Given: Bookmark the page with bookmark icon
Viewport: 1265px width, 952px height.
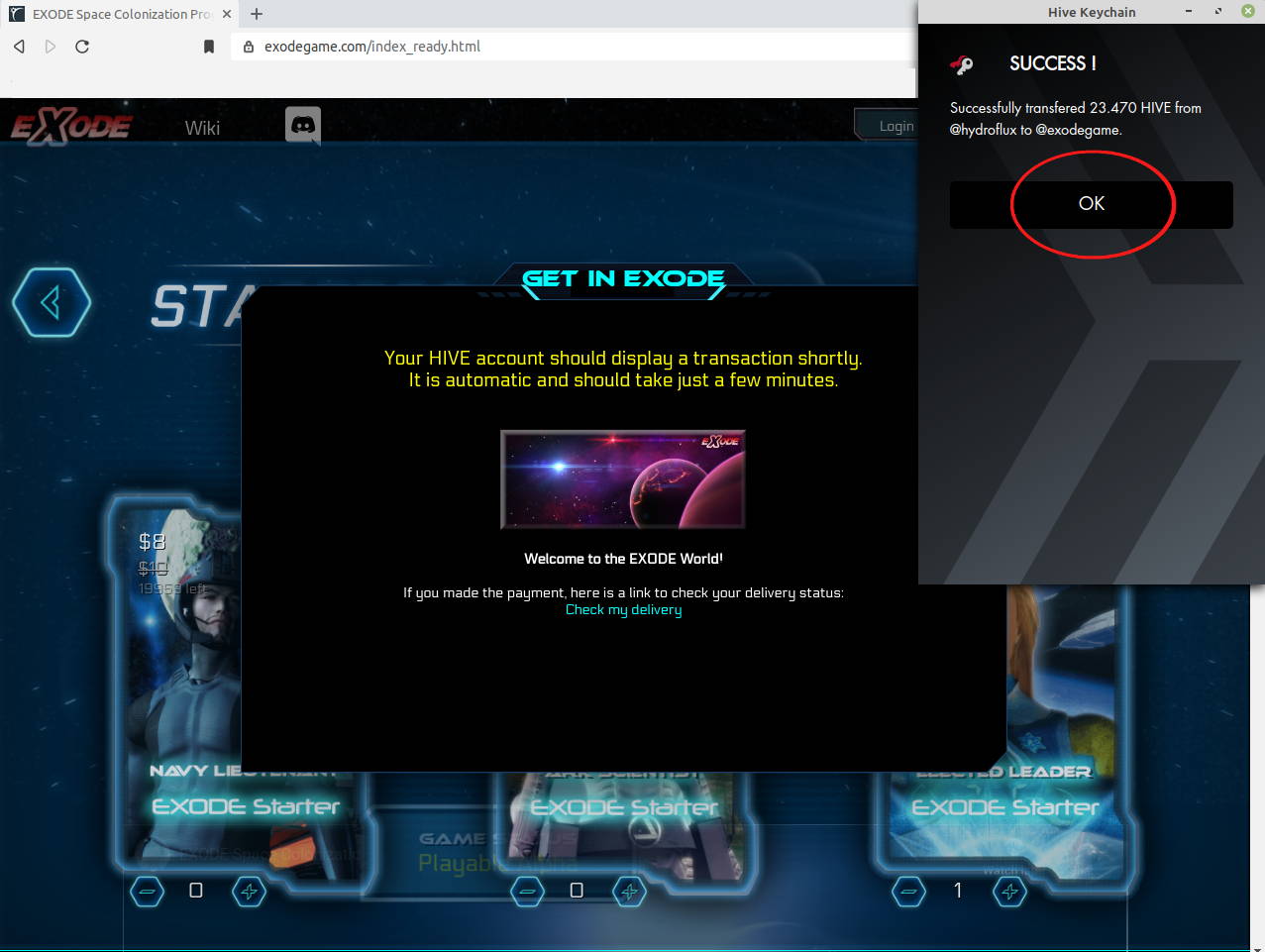Looking at the screenshot, I should tap(209, 47).
